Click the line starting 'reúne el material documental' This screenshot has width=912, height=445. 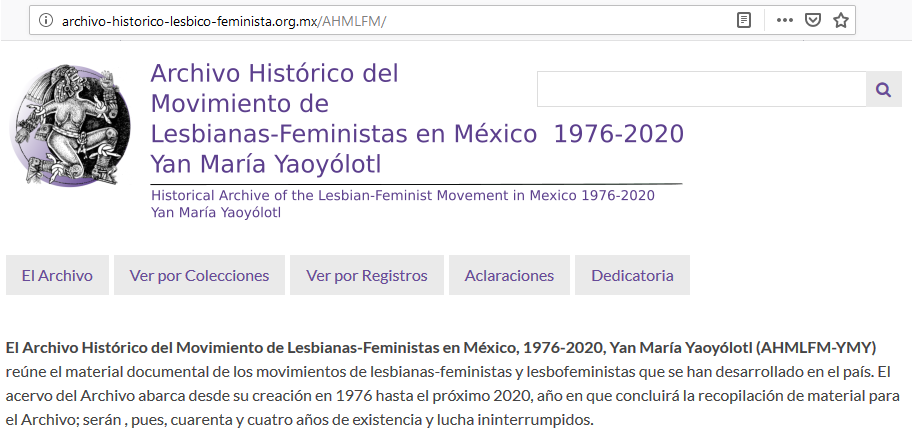pos(448,372)
